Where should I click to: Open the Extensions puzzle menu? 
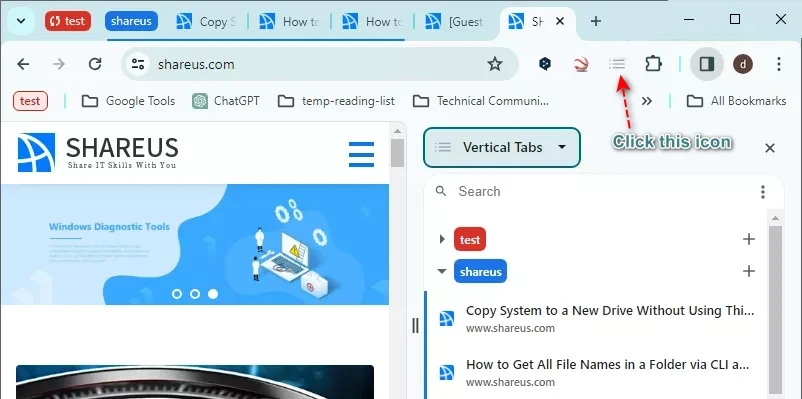click(x=653, y=64)
